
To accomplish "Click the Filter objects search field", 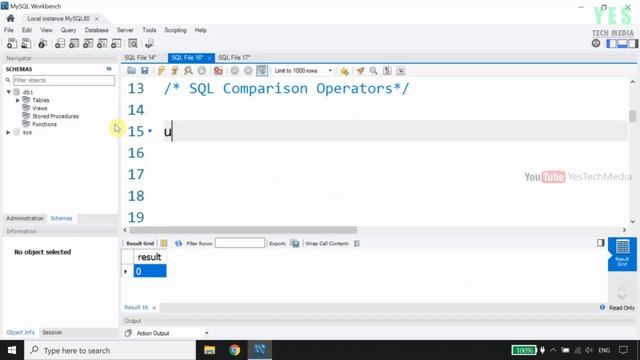I will tap(64, 80).
